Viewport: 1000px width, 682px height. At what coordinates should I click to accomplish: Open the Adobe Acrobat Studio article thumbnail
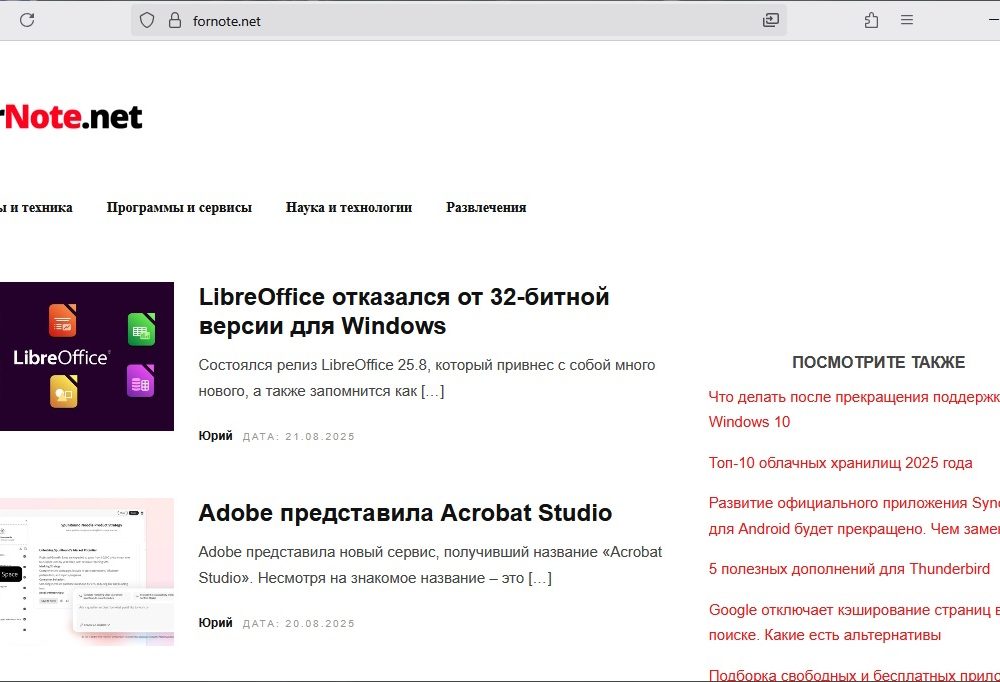click(86, 571)
